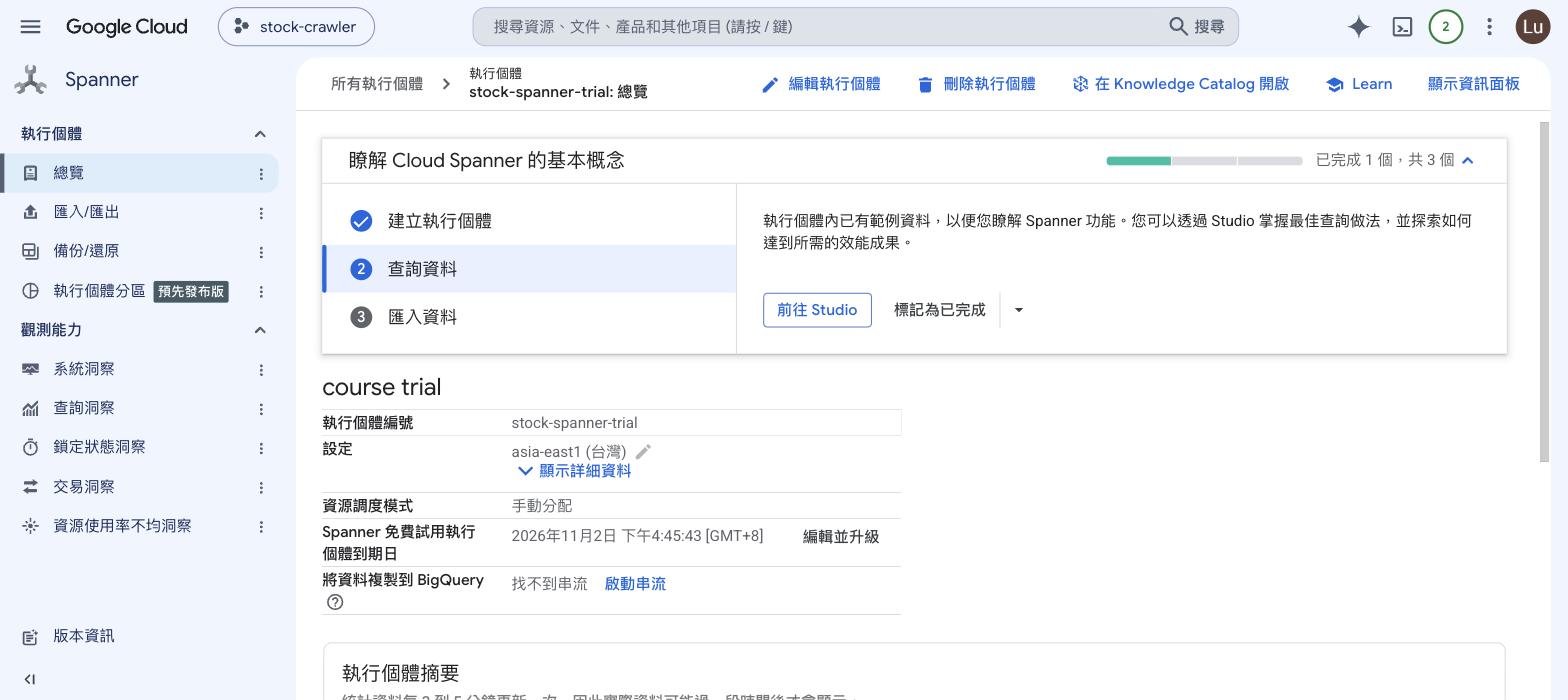
Task: Open more options for 執行個體分區
Action: (261, 292)
